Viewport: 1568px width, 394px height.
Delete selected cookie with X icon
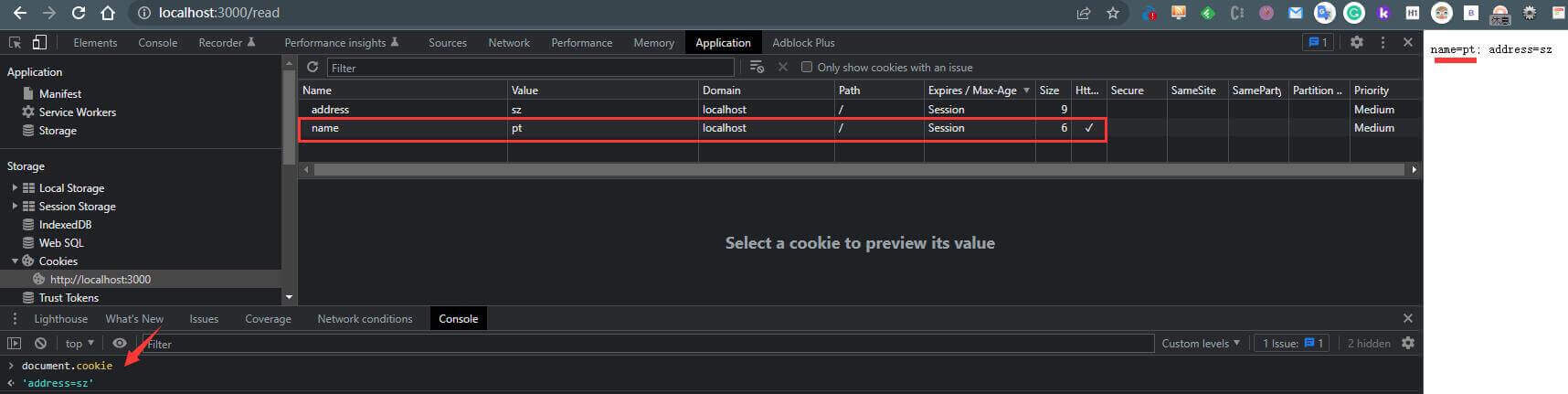coord(783,67)
